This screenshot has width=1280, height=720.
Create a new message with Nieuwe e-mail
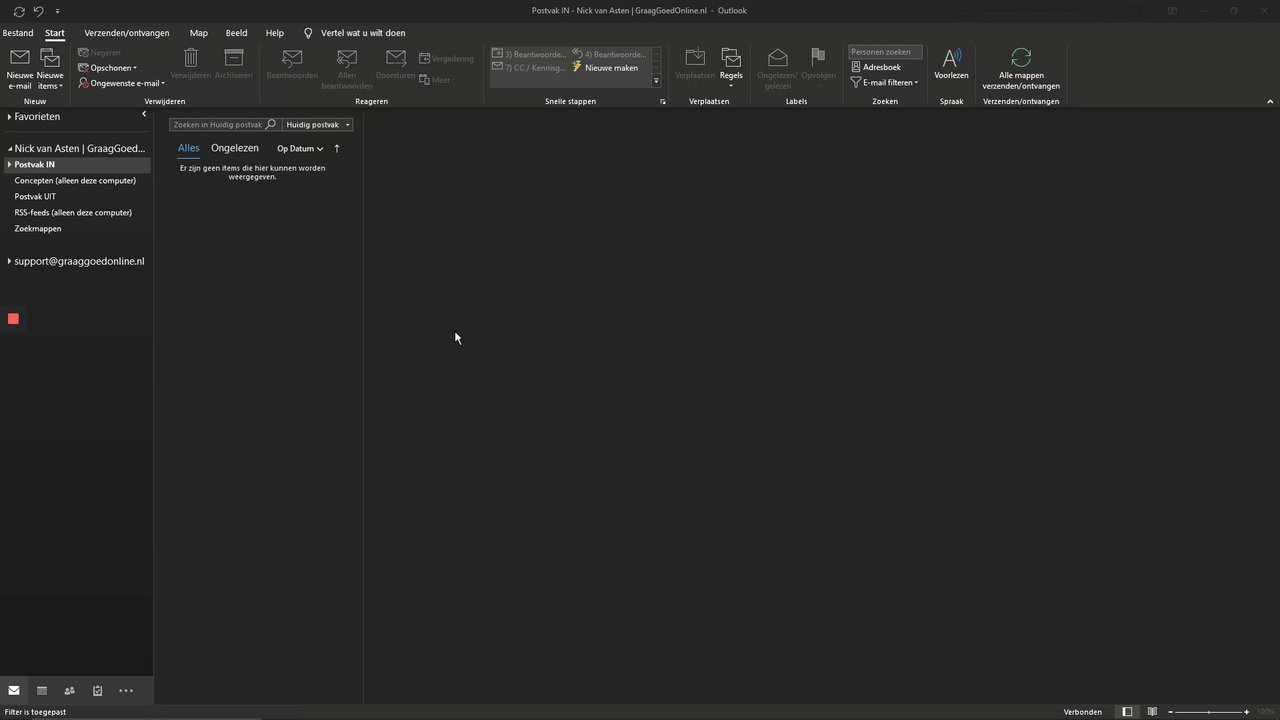click(x=19, y=69)
